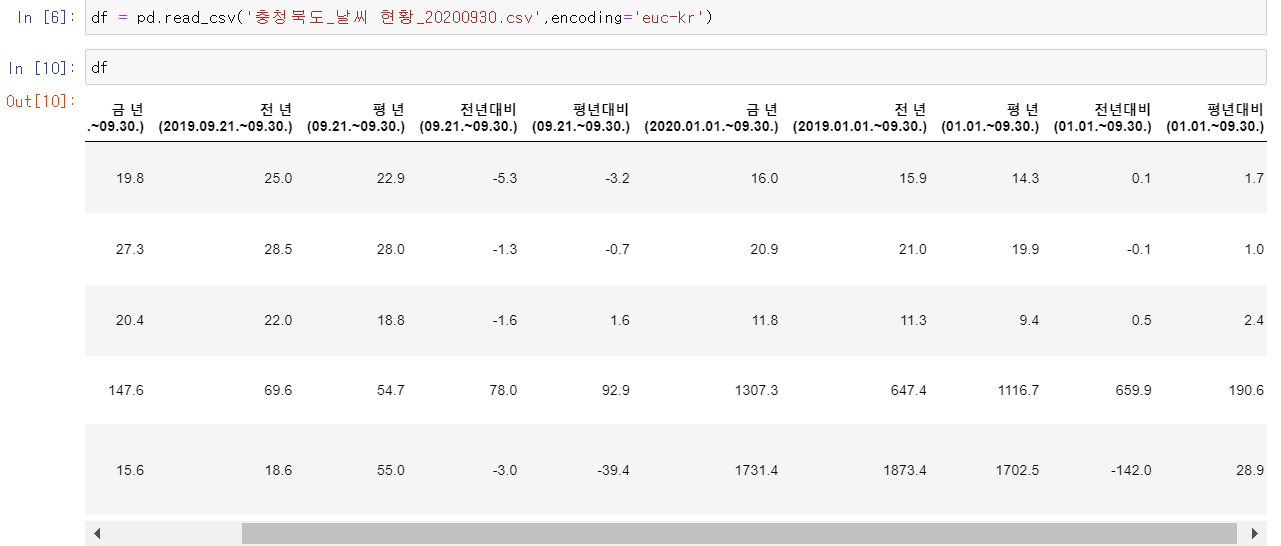Click the table cell with value 28.9

click(x=1250, y=470)
